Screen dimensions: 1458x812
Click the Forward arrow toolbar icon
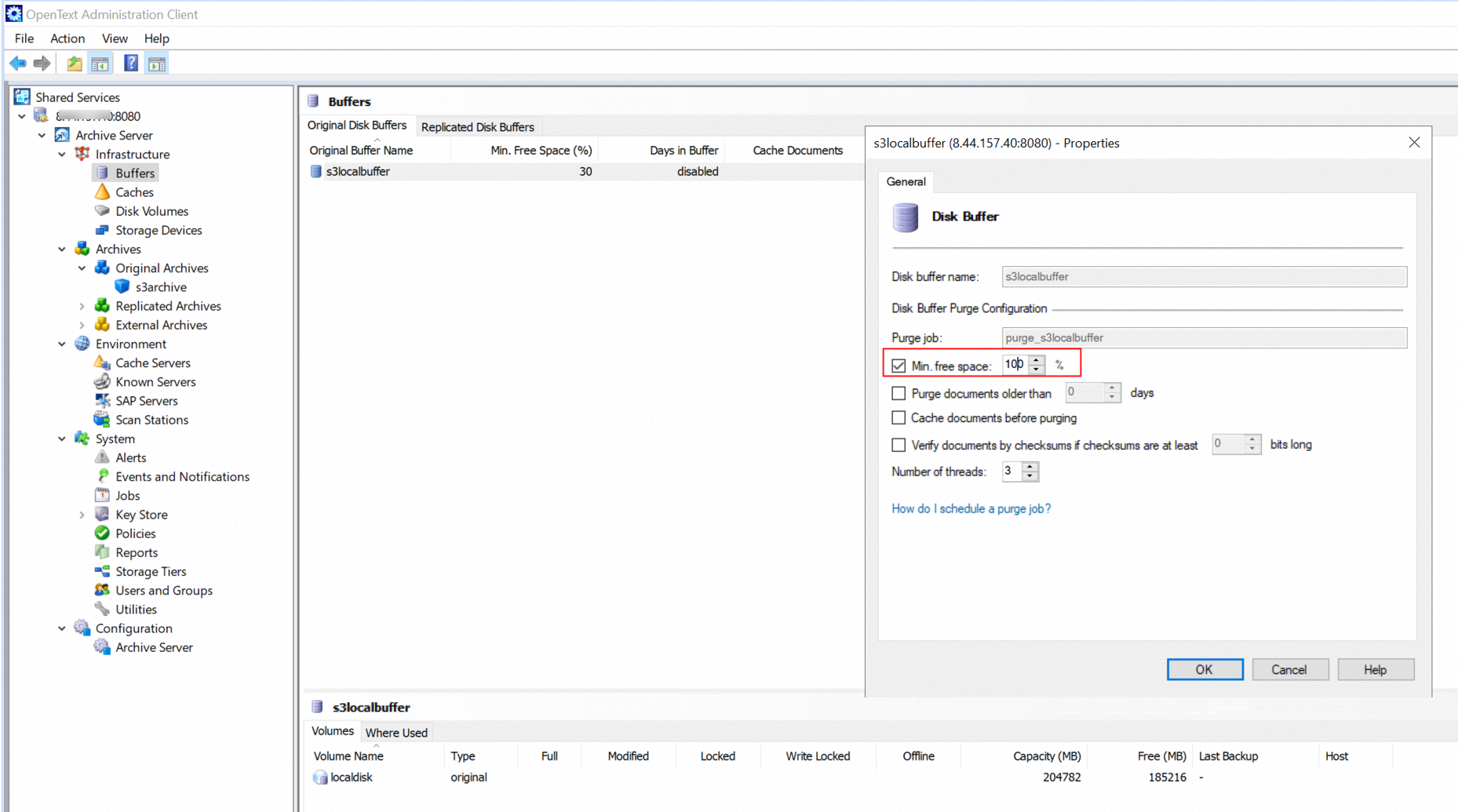pyautogui.click(x=42, y=64)
